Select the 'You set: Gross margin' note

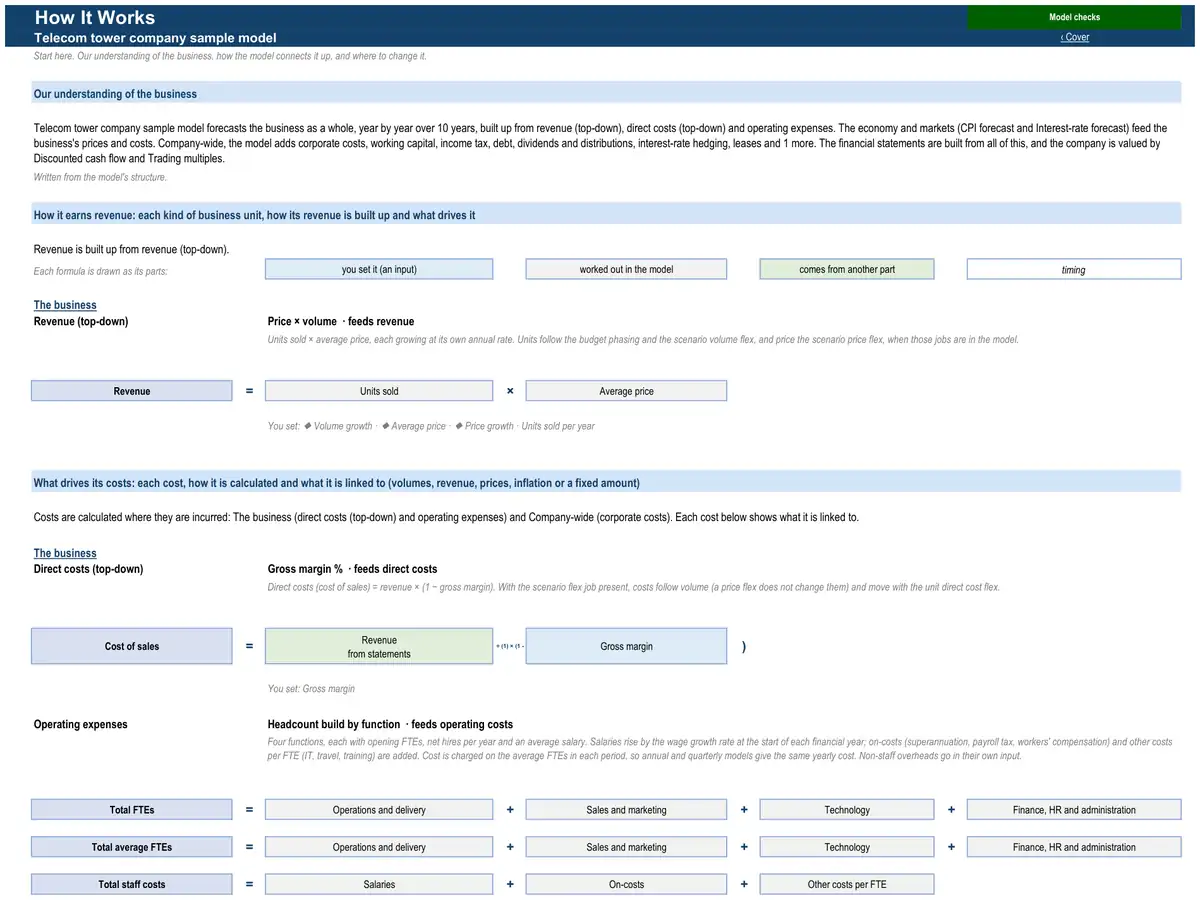coord(311,689)
